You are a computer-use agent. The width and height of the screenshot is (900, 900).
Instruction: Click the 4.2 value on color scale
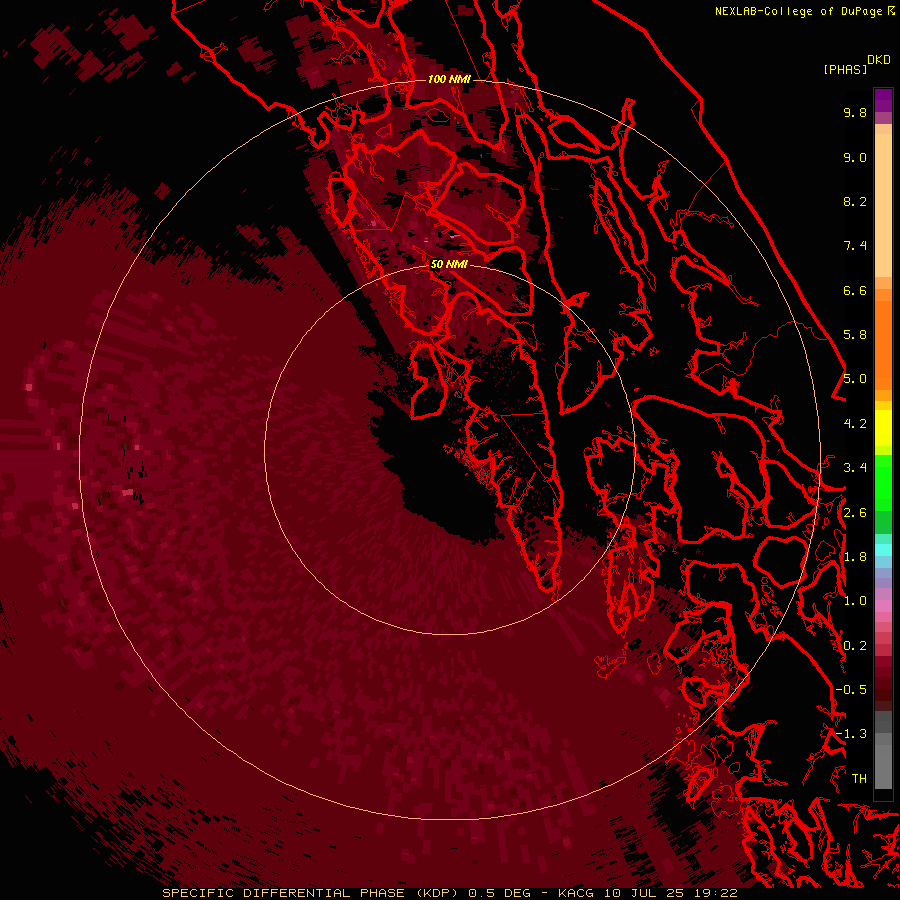click(x=855, y=424)
